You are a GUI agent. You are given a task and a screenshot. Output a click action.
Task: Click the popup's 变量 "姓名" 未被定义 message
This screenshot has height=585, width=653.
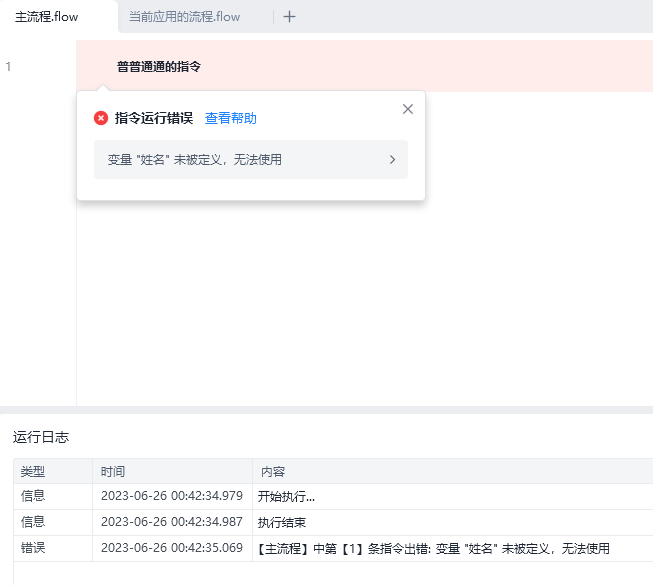pos(194,159)
